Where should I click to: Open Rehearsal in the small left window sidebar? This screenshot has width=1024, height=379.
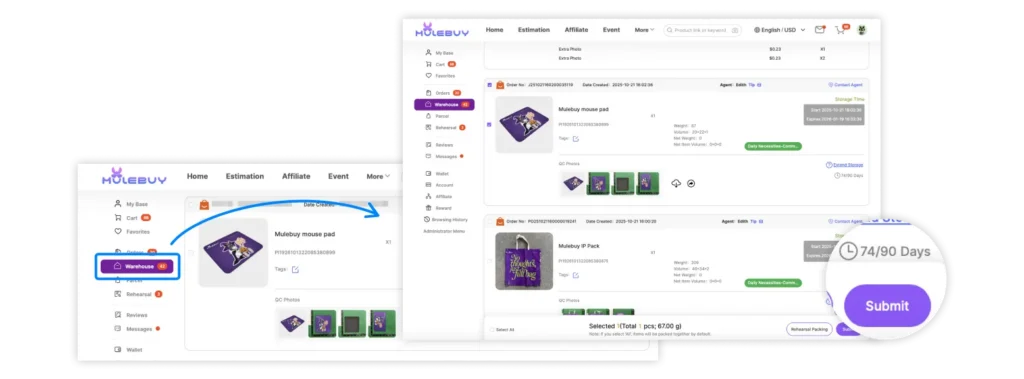138,294
